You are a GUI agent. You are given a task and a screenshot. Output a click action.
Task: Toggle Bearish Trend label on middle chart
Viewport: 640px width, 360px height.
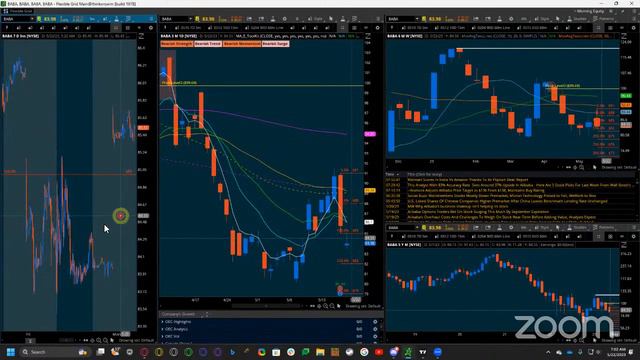(x=208, y=44)
